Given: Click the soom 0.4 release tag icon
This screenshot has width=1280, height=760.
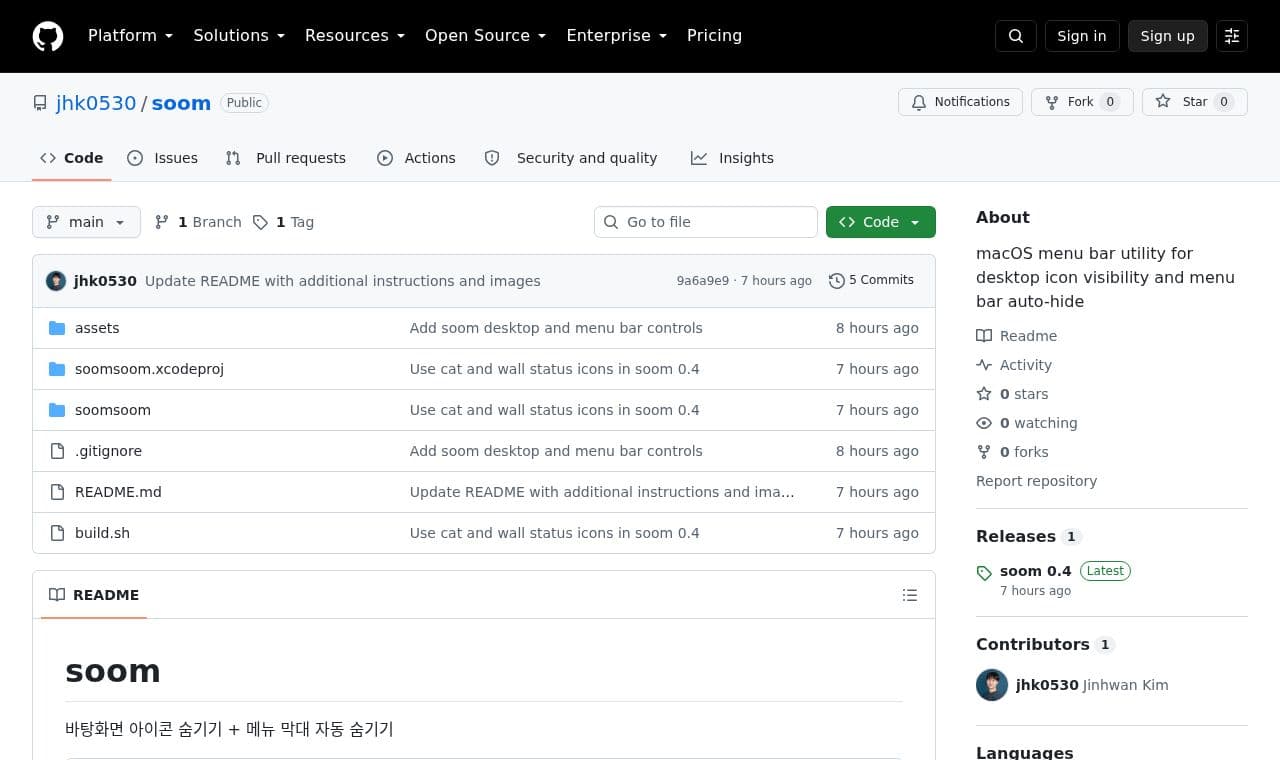Looking at the screenshot, I should coord(984,573).
